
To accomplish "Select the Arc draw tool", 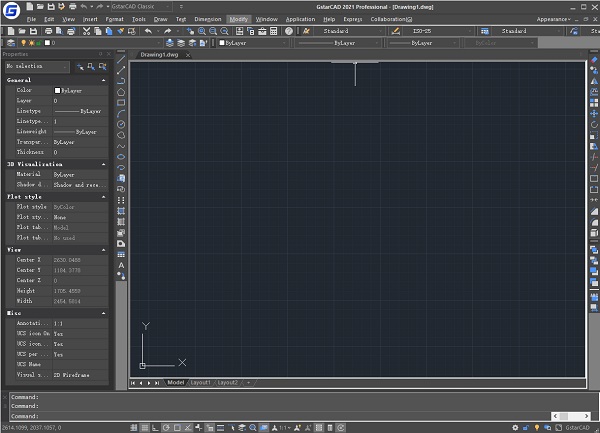I will point(121,113).
